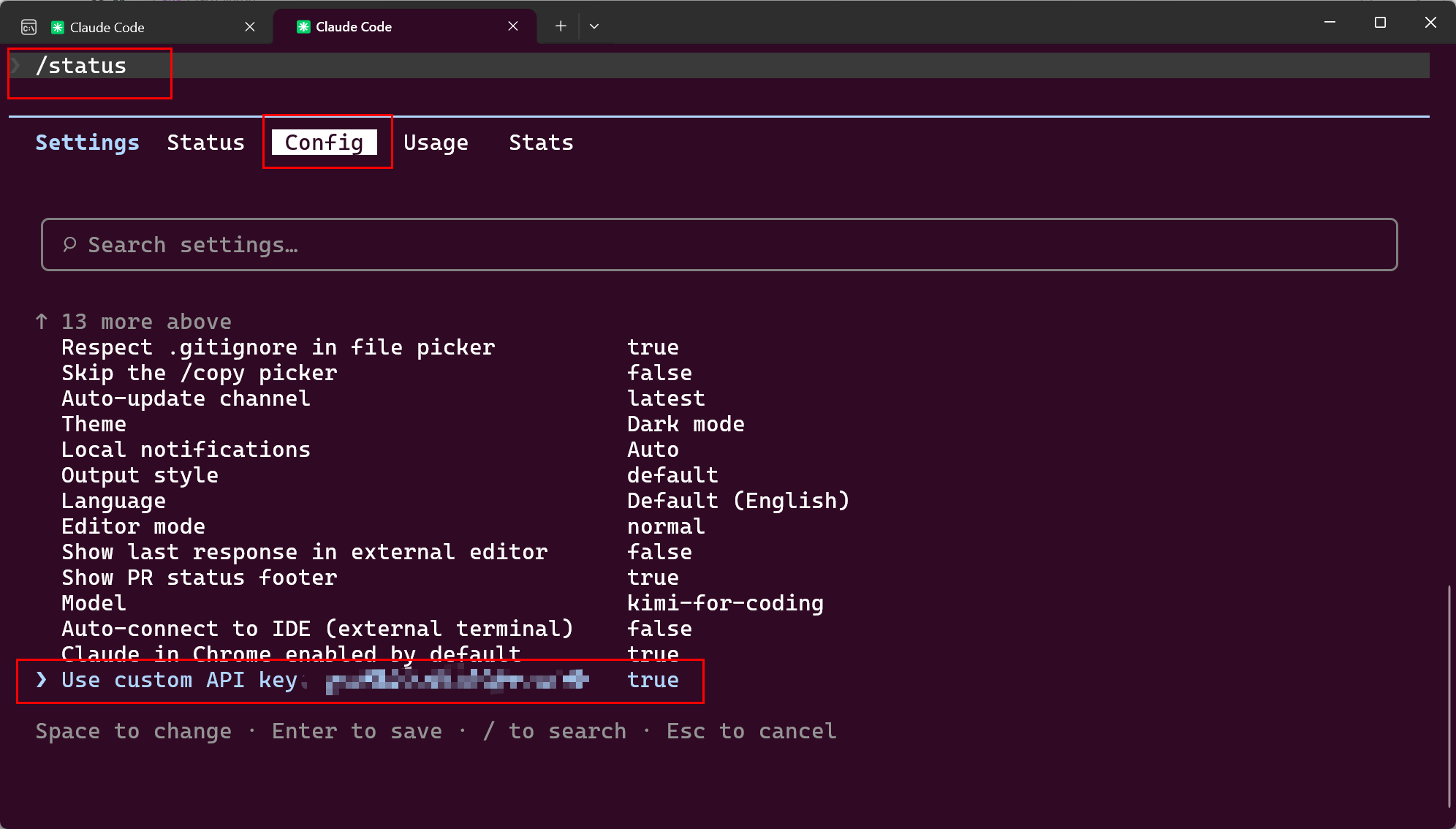
Task: Change the Theme value Dark mode
Action: click(x=686, y=424)
